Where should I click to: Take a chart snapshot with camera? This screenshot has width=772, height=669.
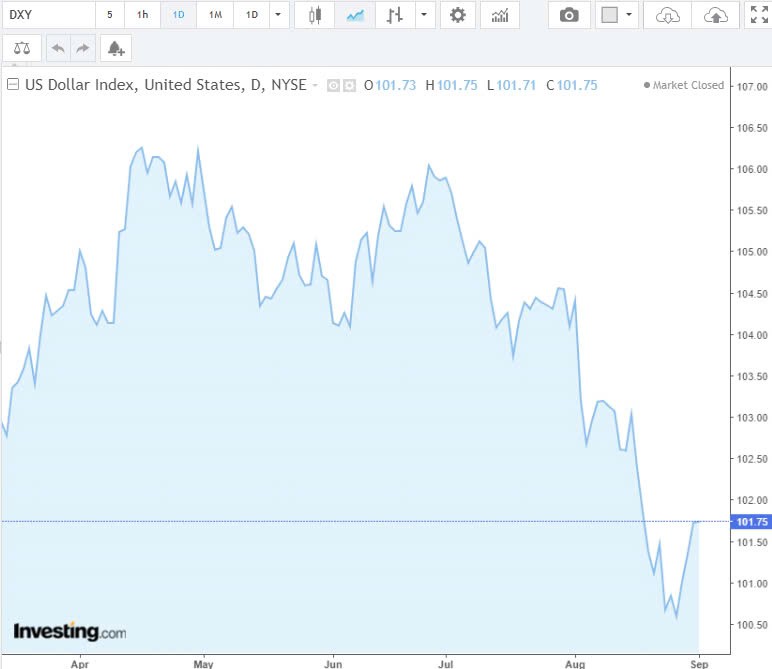click(x=569, y=15)
